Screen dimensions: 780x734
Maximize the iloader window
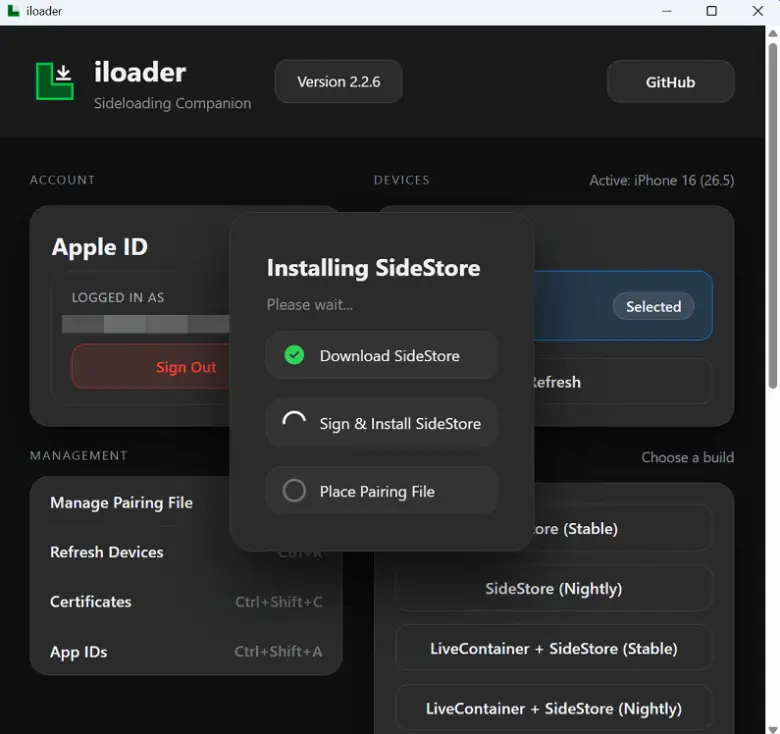click(712, 11)
